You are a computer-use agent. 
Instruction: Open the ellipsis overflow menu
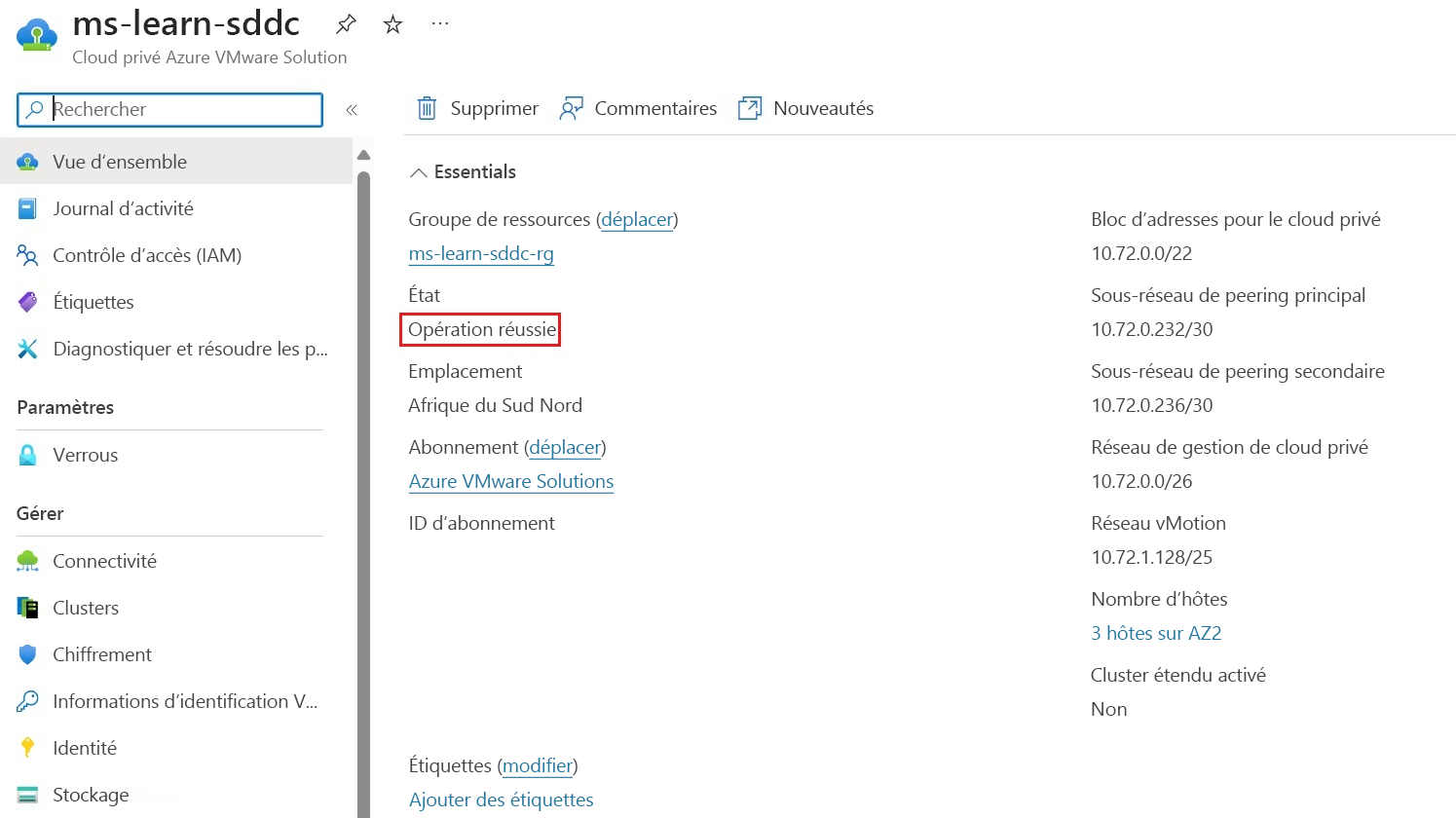point(438,23)
